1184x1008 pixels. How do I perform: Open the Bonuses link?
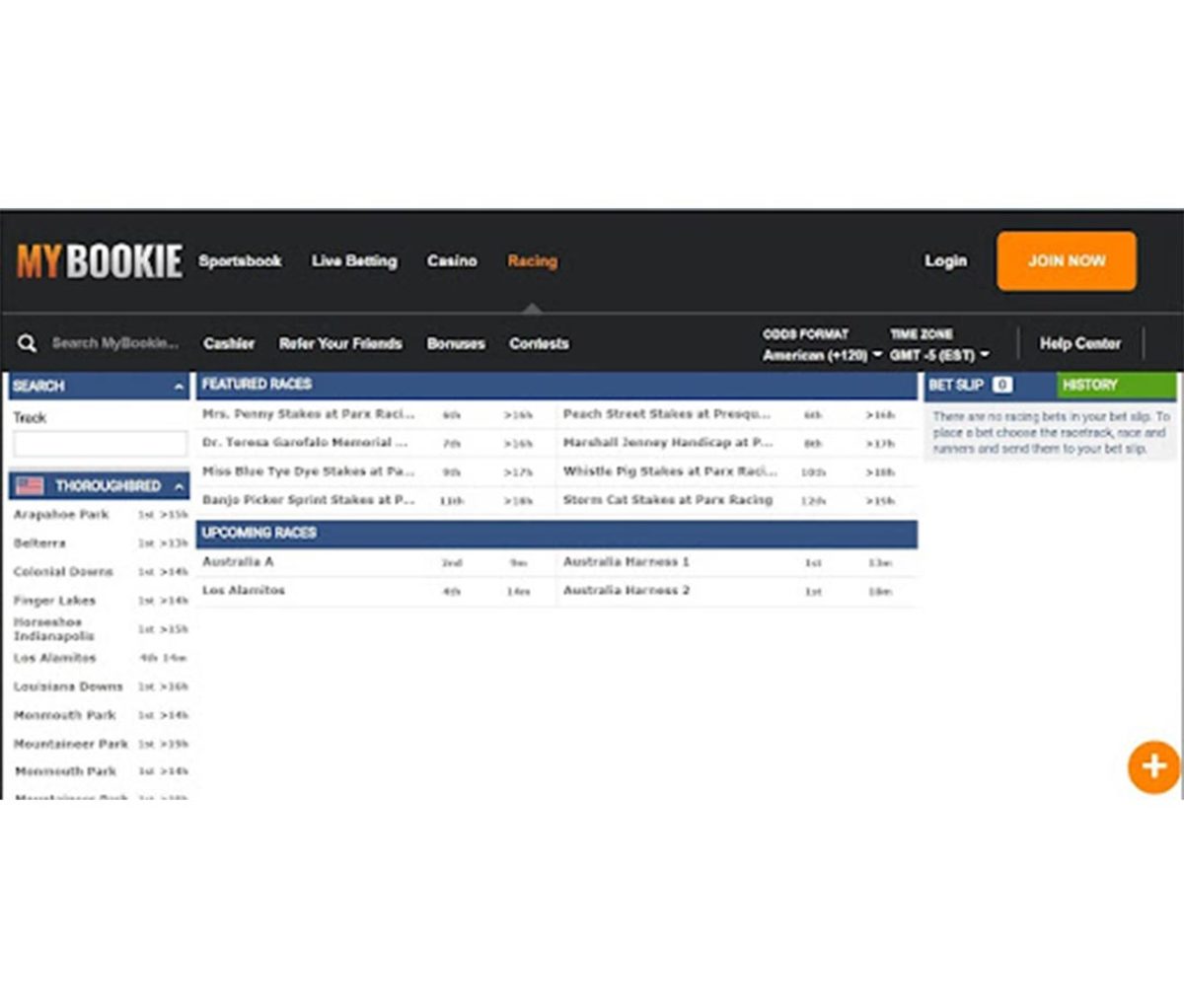[456, 343]
